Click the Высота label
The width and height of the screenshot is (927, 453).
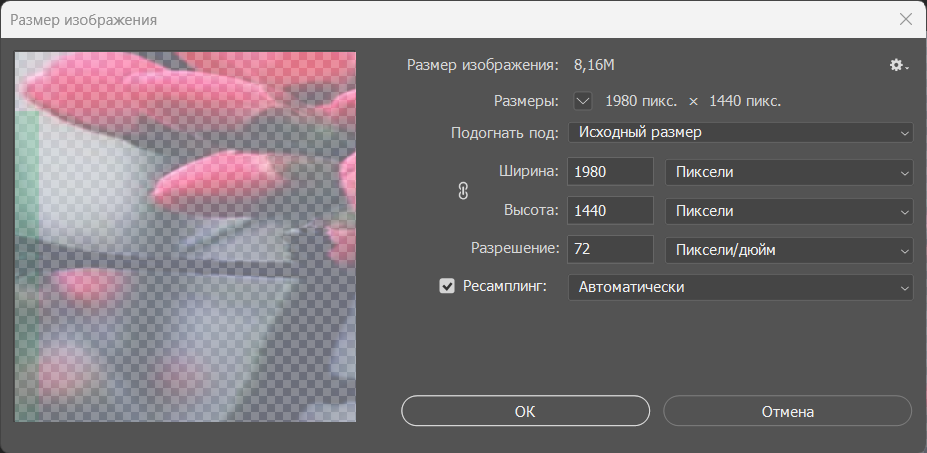click(530, 211)
